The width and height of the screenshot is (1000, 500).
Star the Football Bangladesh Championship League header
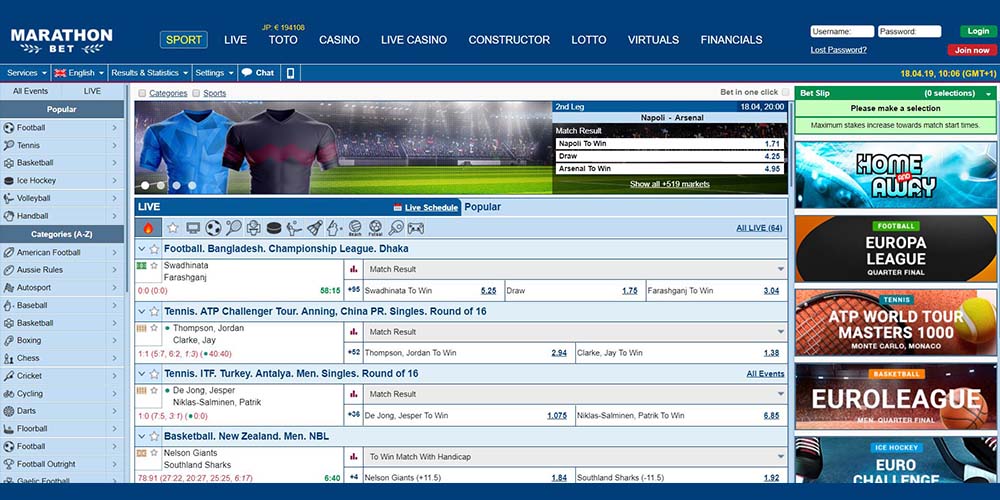(x=154, y=249)
